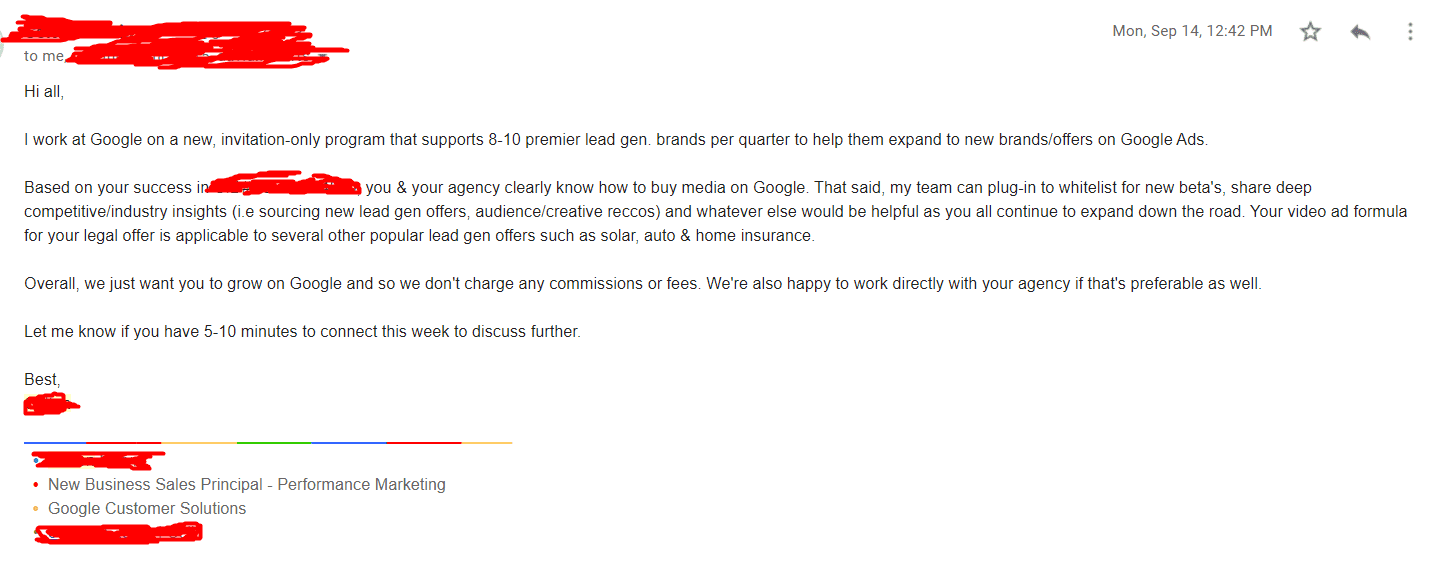Click the redacted name in the signature block
1429x561 pixels.
[97, 461]
